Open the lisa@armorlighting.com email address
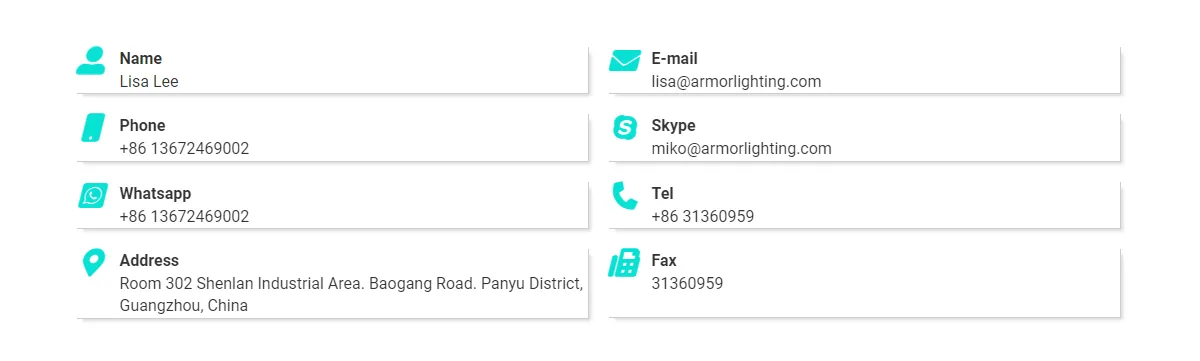This screenshot has height=361, width=1200. (736, 82)
